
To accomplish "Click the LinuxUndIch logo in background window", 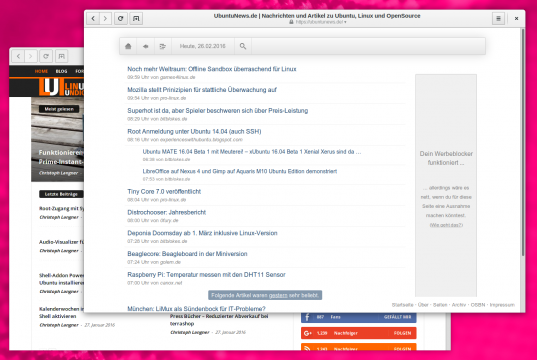I will (61, 87).
